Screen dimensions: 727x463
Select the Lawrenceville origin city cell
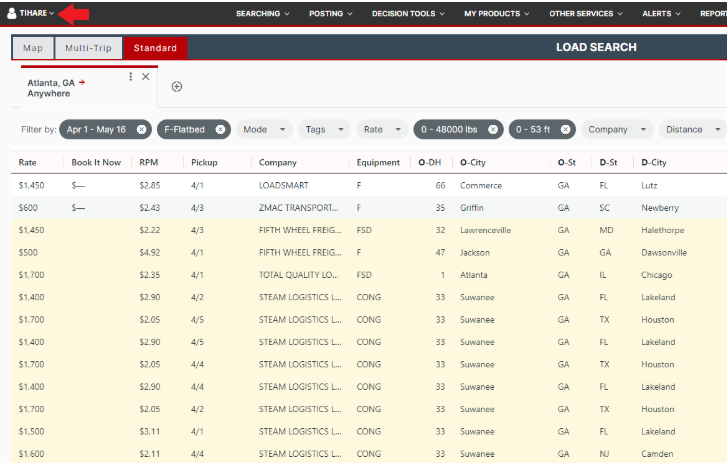coord(485,230)
